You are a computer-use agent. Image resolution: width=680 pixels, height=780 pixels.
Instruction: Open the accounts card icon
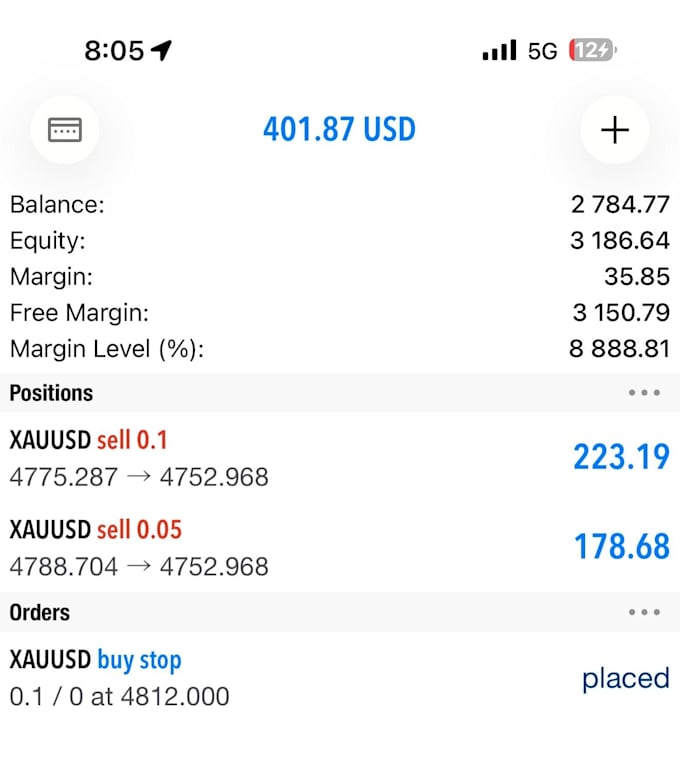coord(65,130)
